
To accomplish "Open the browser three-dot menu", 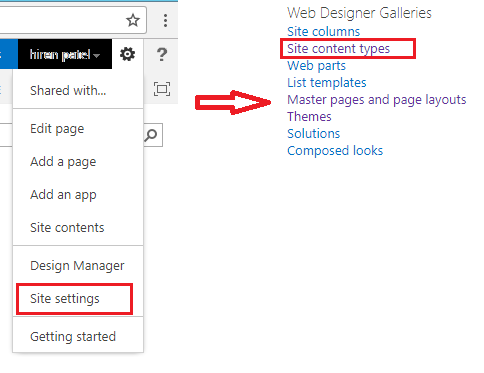I will (165, 20).
